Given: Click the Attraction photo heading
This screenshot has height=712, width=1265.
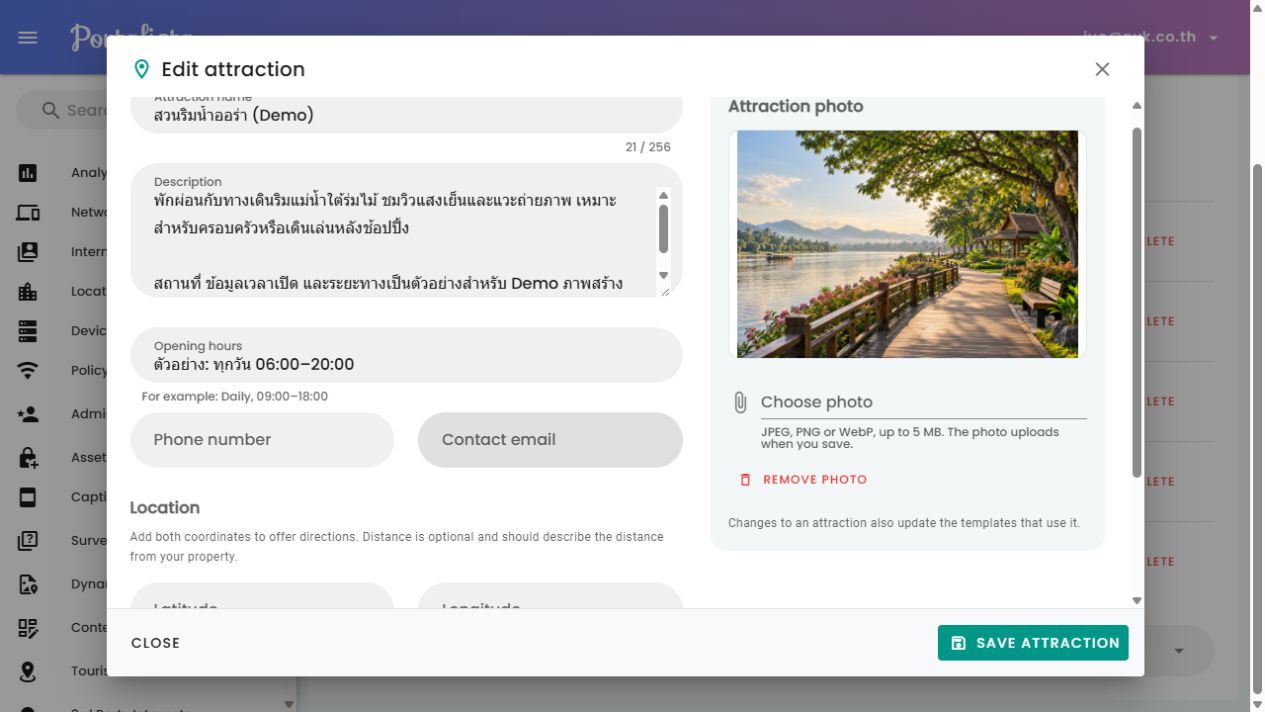Looking at the screenshot, I should click(x=796, y=107).
